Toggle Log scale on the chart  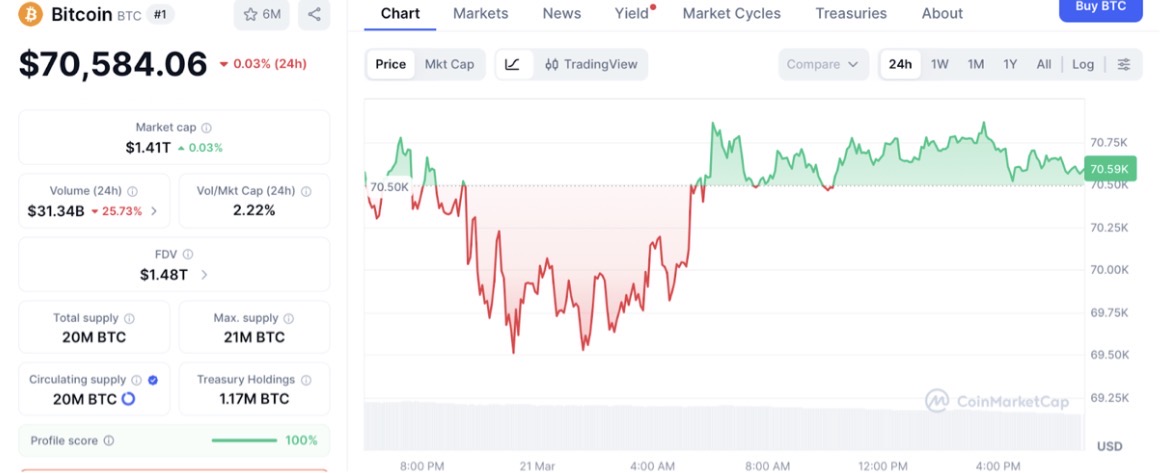pyautogui.click(x=1083, y=64)
